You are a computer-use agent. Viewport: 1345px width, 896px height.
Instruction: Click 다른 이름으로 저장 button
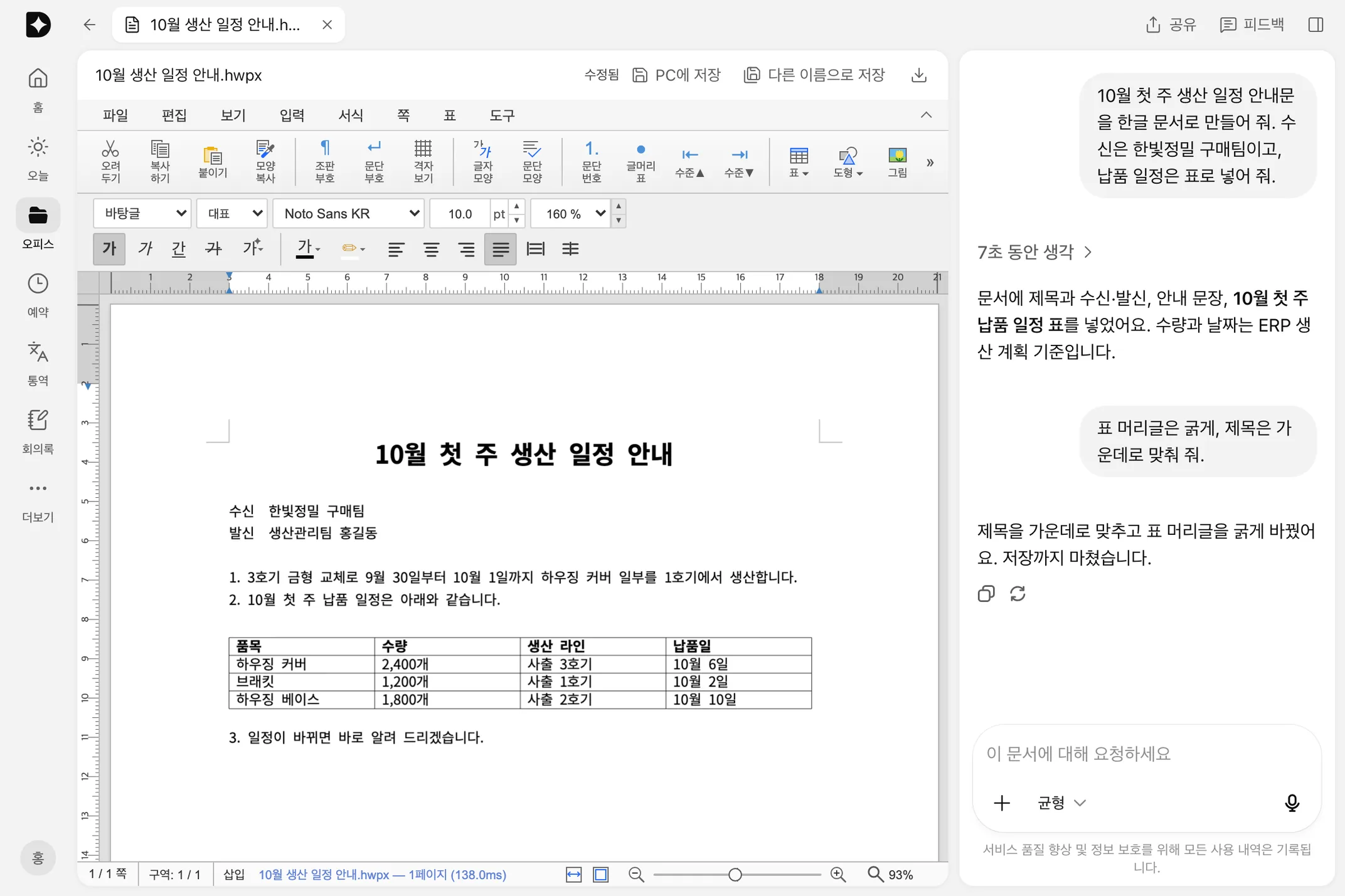point(814,75)
